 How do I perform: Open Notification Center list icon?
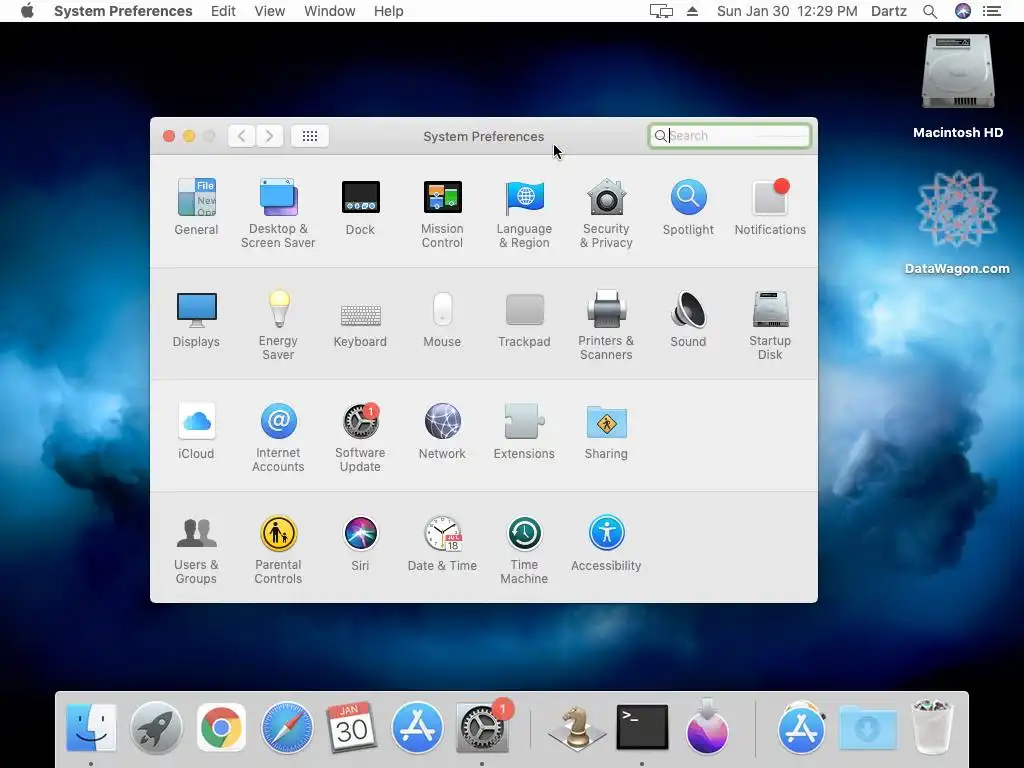(992, 11)
